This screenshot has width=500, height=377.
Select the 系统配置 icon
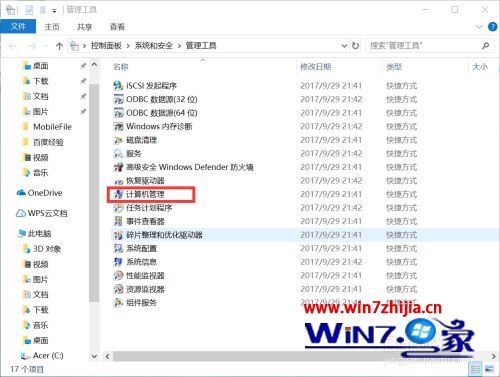click(118, 248)
